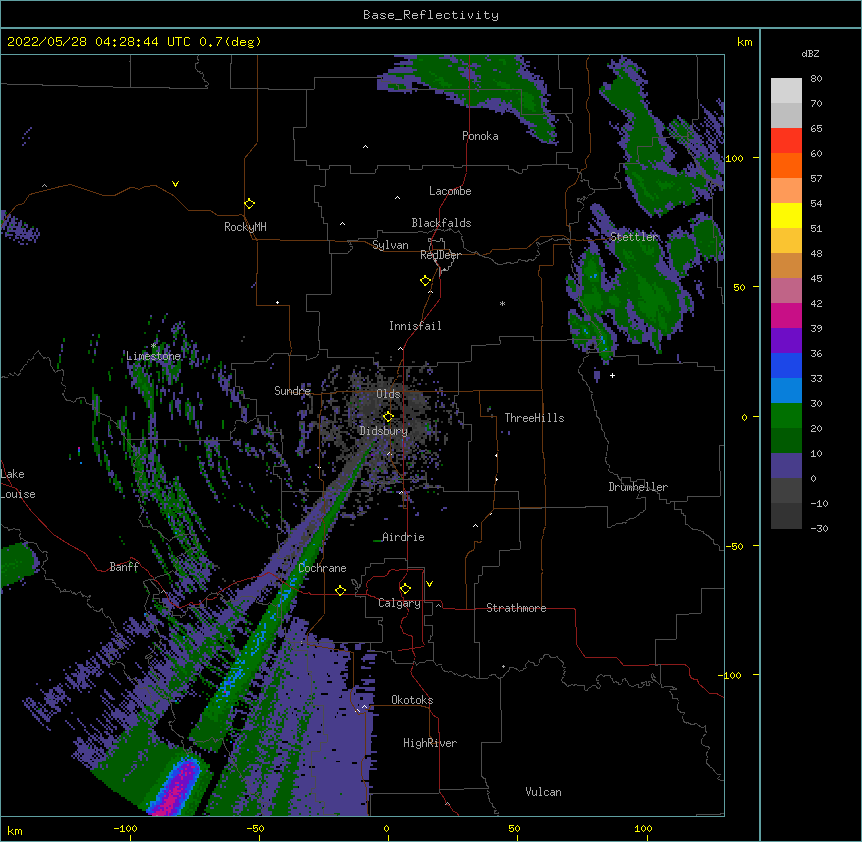Screen dimensions: 862x842
Task: Click the km unit label beside the timestamp
Action: 744,42
